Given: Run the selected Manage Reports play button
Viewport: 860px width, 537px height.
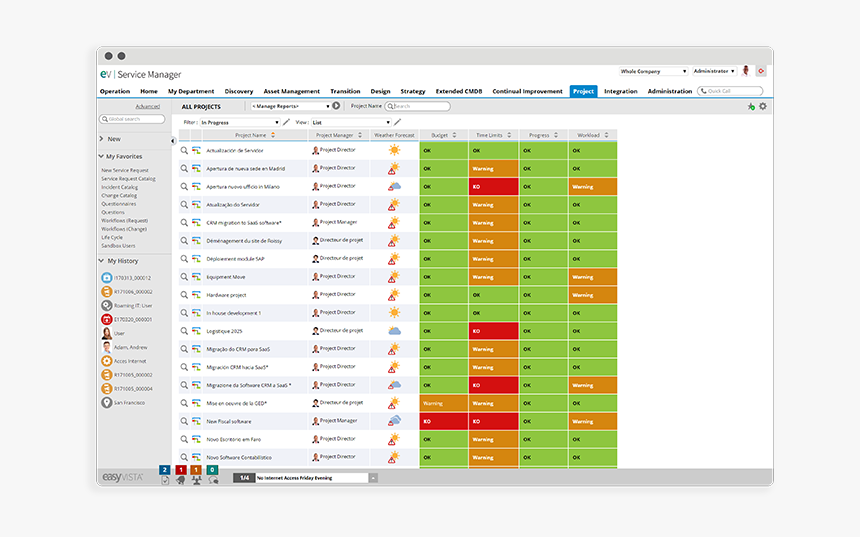Looking at the screenshot, I should tap(336, 106).
